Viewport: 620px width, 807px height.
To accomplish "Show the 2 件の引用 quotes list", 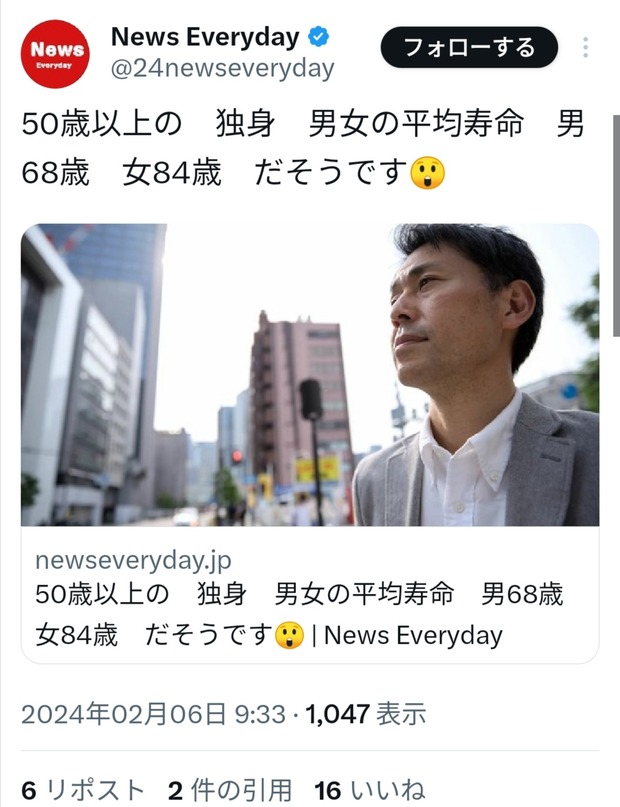I will point(230,790).
